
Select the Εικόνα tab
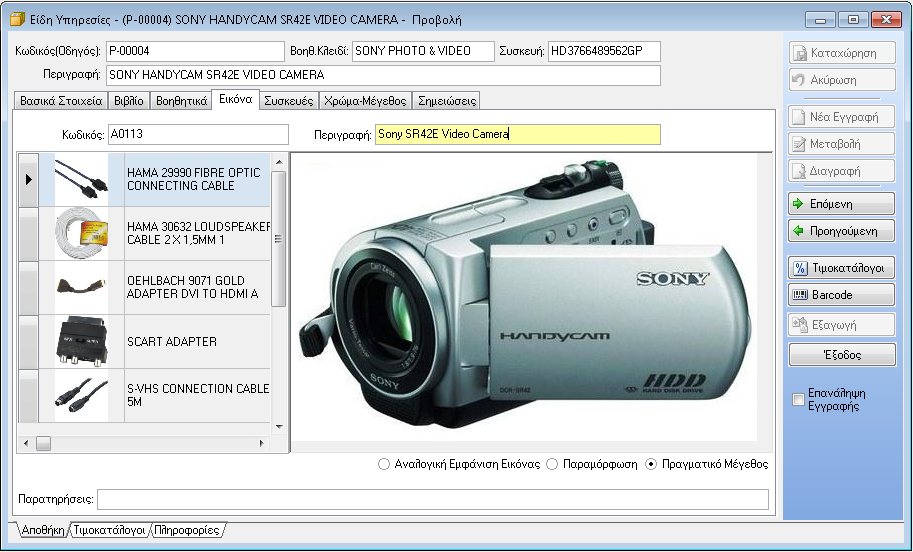(x=235, y=100)
